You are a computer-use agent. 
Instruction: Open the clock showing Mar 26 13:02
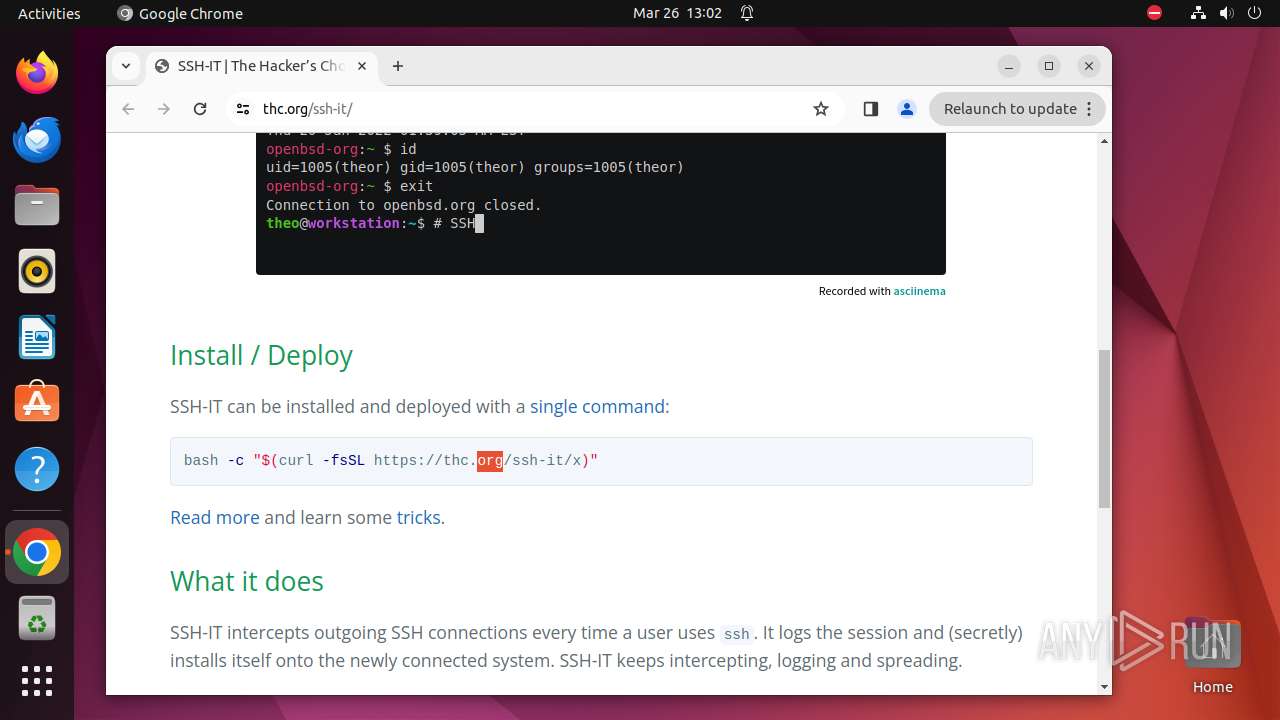(x=677, y=13)
